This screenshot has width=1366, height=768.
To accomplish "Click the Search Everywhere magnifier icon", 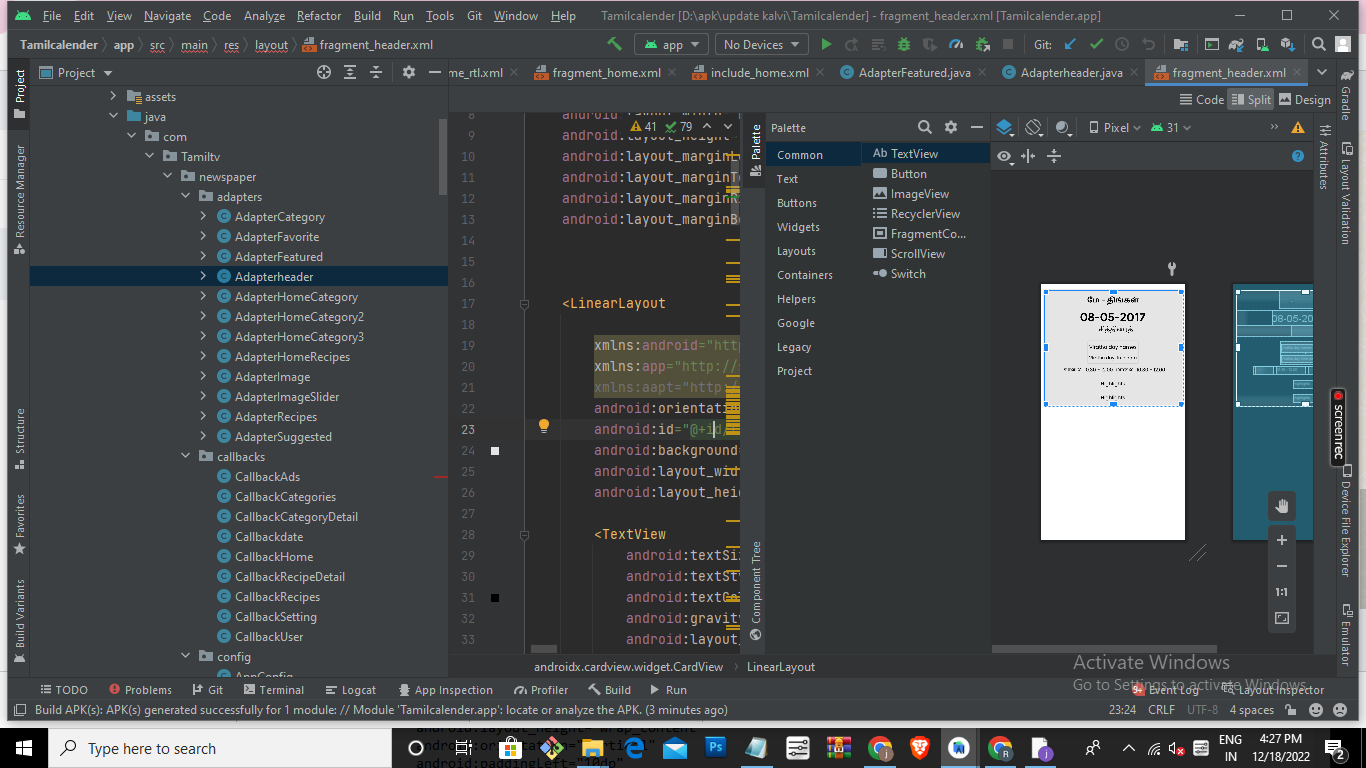I will click(1319, 45).
